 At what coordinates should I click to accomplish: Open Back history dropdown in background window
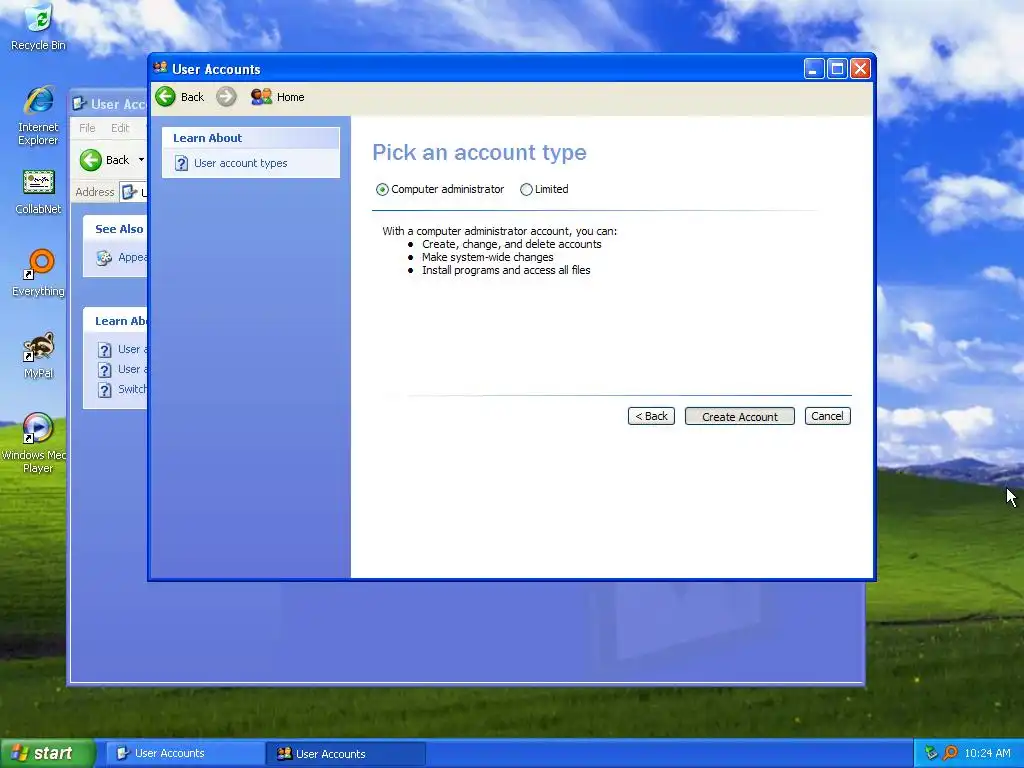click(x=141, y=160)
